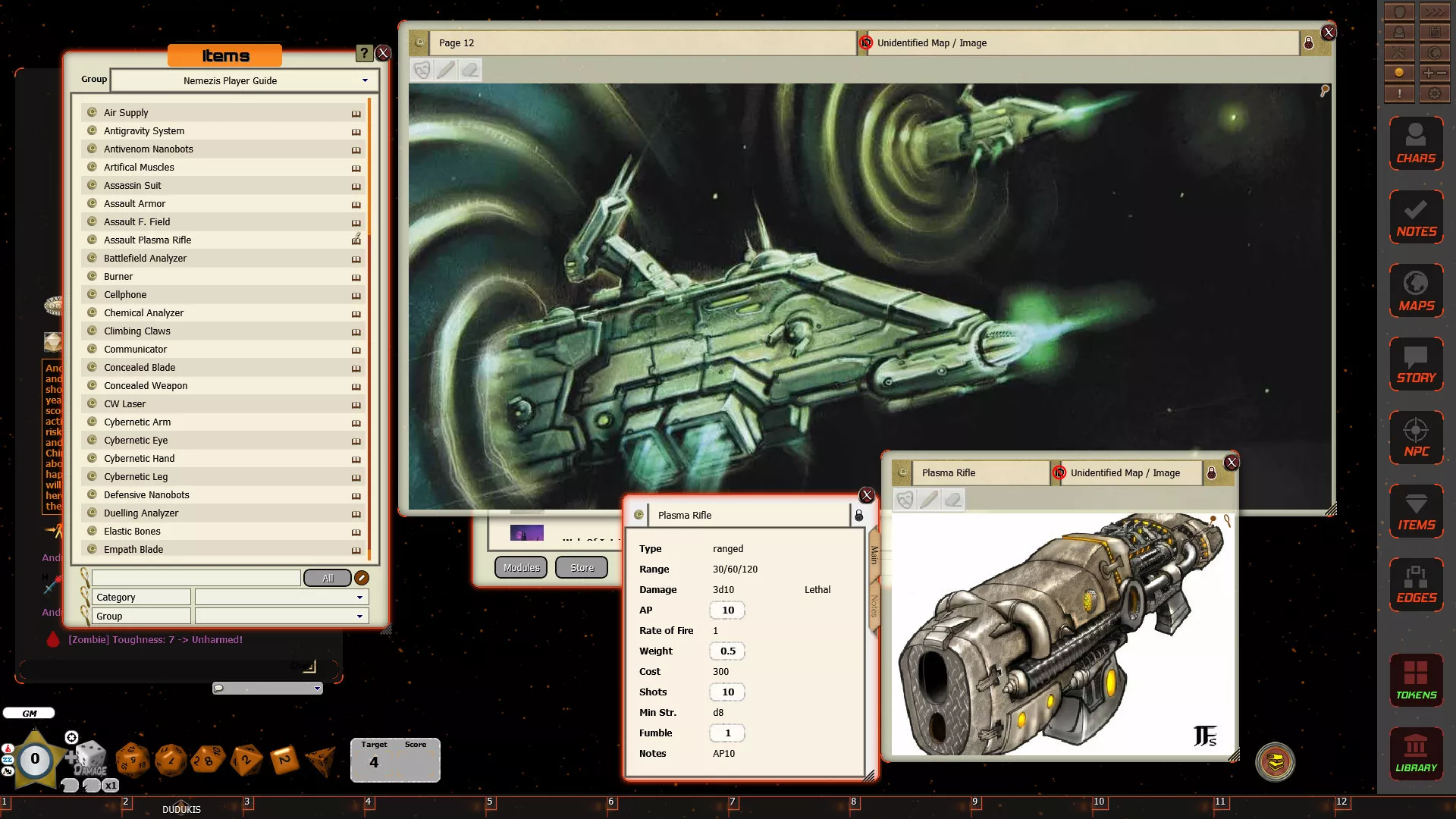Open the STORY sidebar panel
The height and width of the screenshot is (819, 1456).
point(1416,363)
